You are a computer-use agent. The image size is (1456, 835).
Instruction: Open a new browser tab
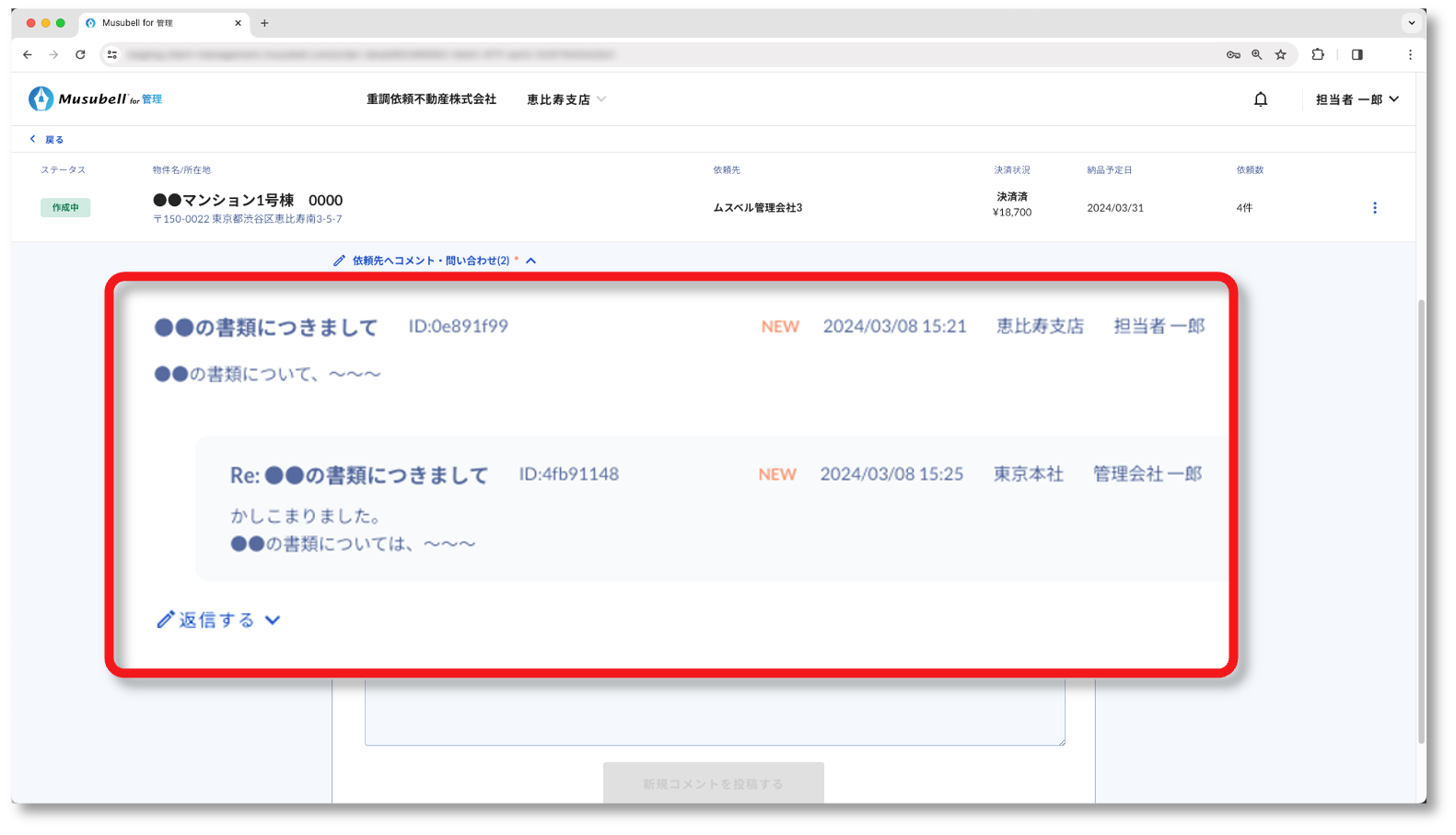point(264,23)
